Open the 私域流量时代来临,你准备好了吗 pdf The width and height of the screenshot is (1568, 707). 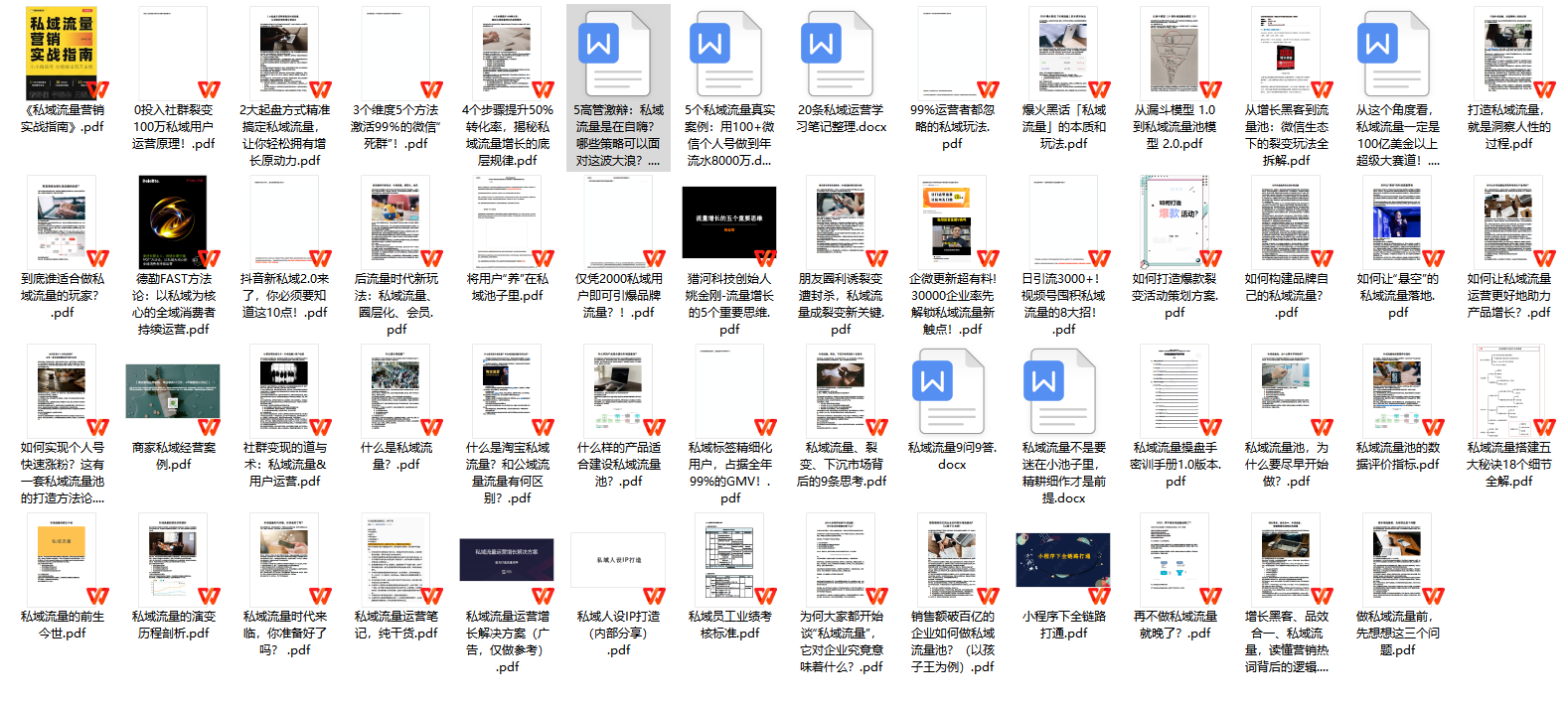pyautogui.click(x=284, y=558)
